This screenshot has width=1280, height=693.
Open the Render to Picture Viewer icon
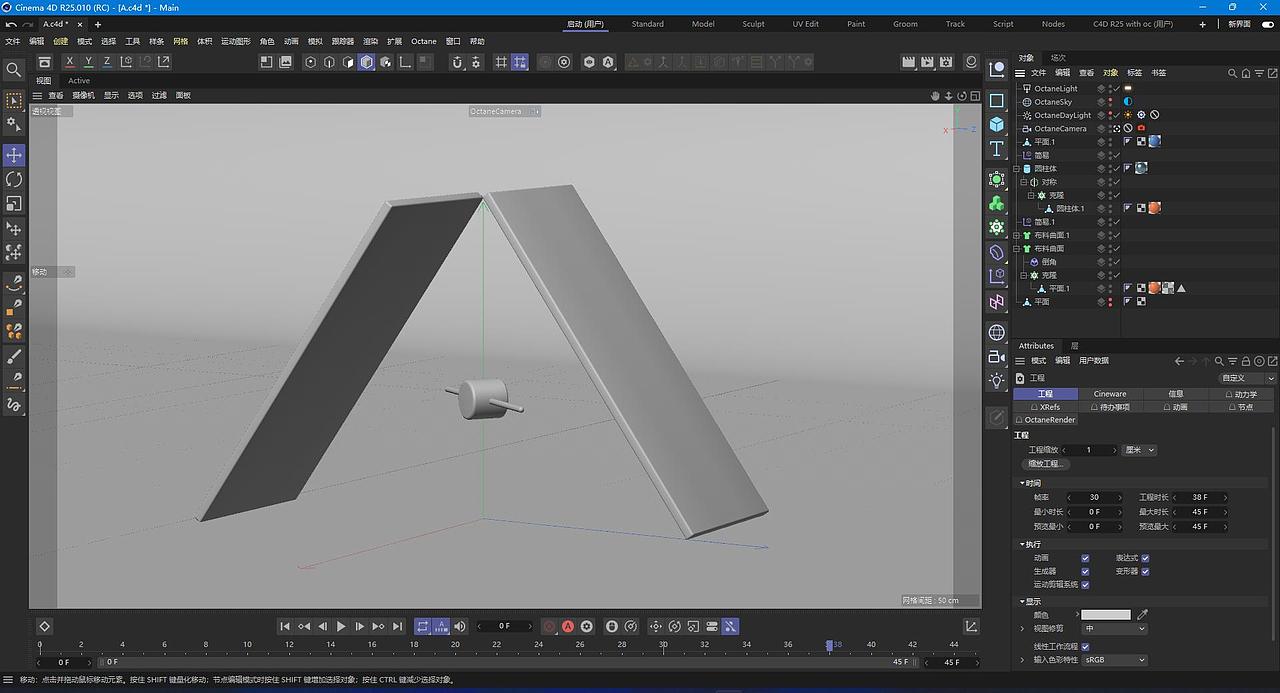coord(926,61)
